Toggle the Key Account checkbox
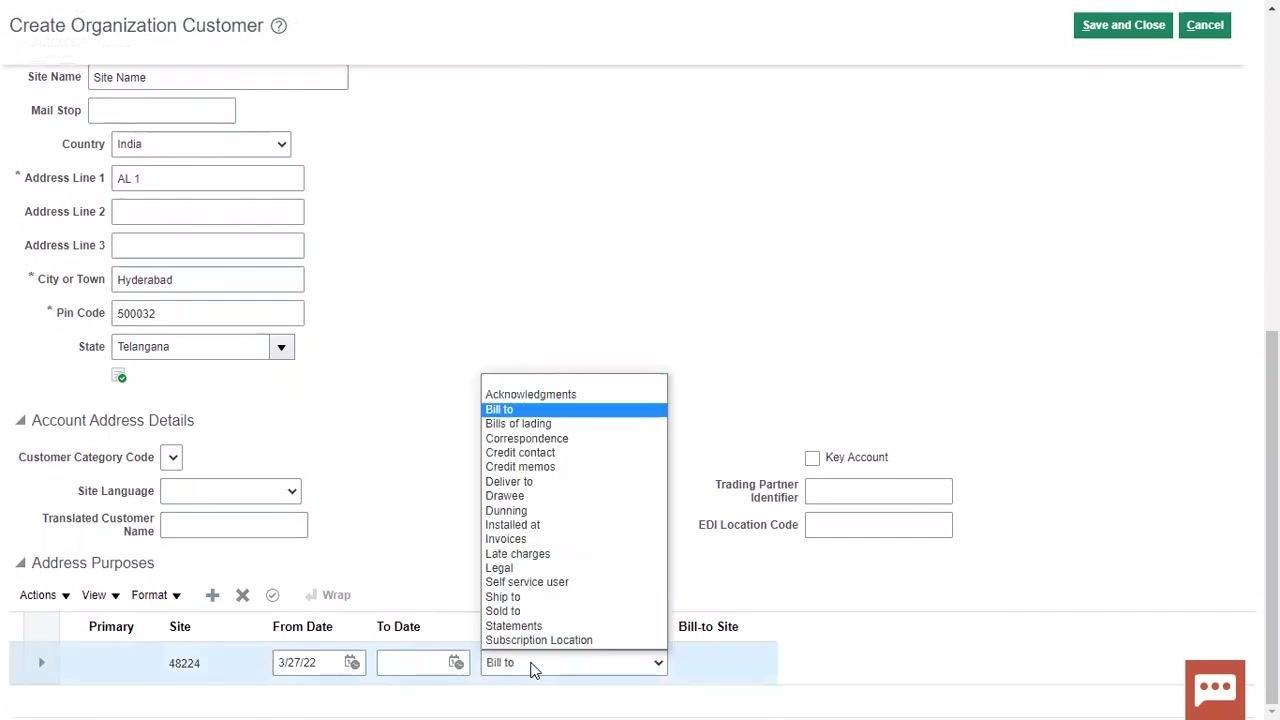 click(812, 458)
